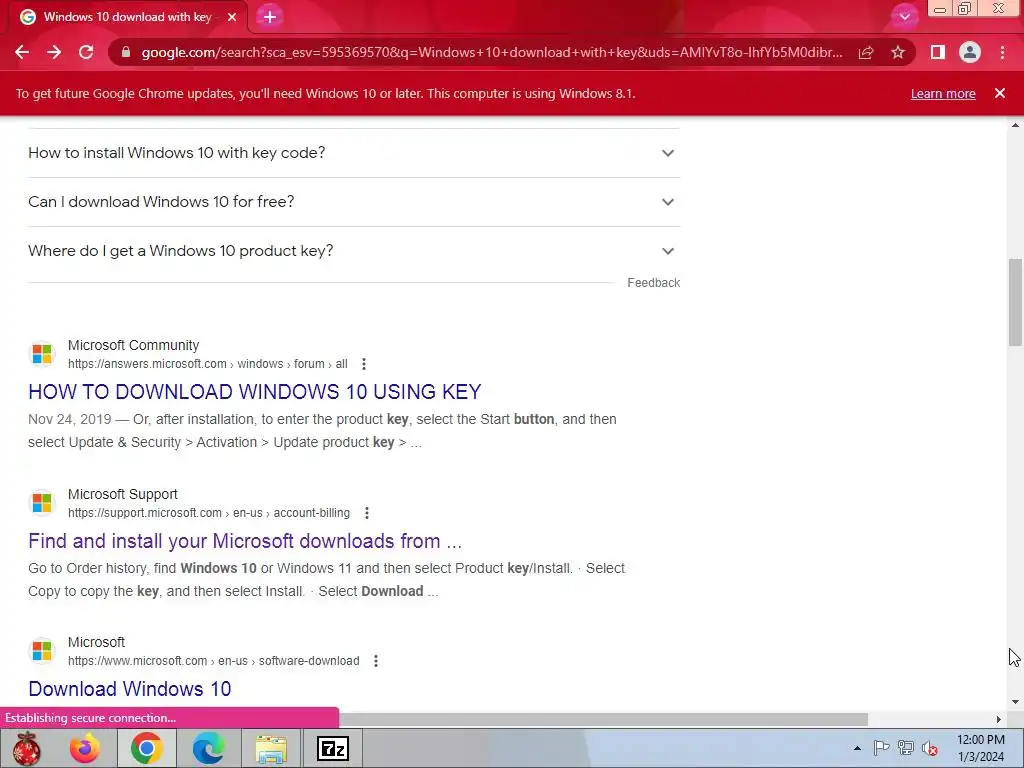Click the network tray icon
1024x768 pixels.
coord(906,748)
